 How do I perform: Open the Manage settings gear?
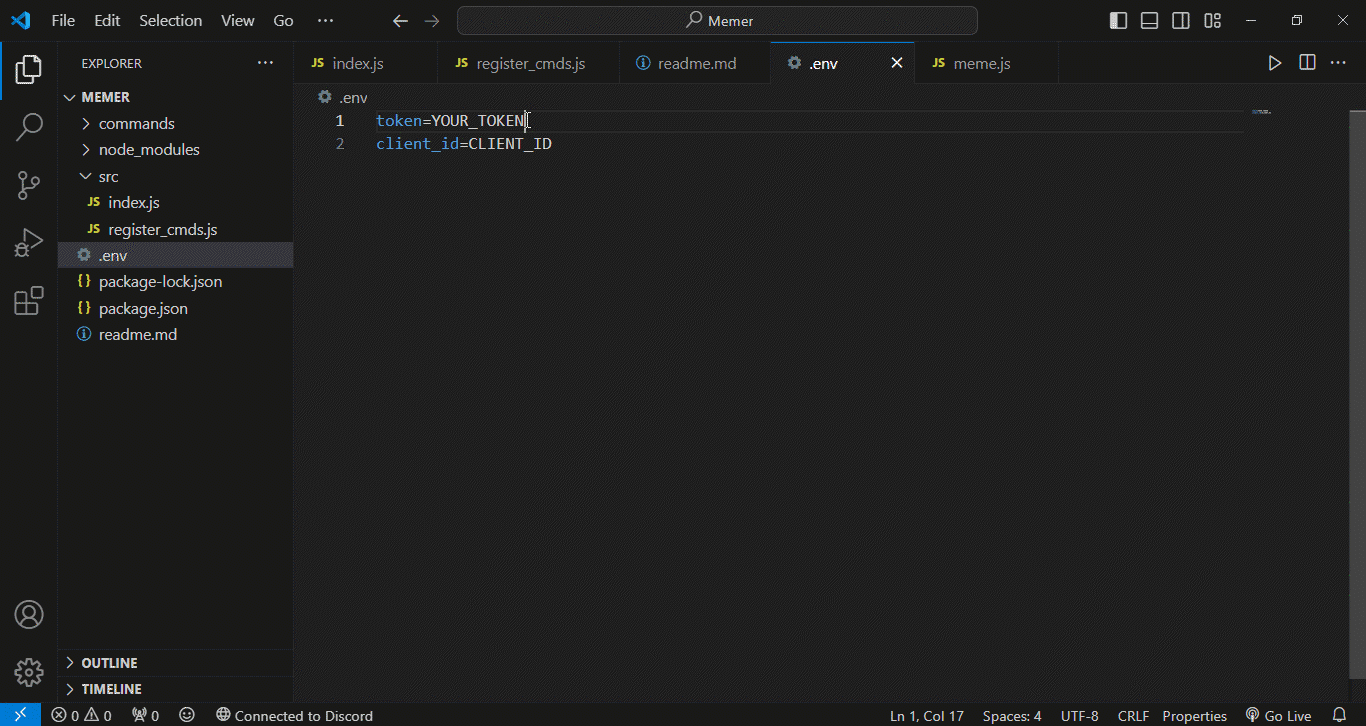(29, 673)
